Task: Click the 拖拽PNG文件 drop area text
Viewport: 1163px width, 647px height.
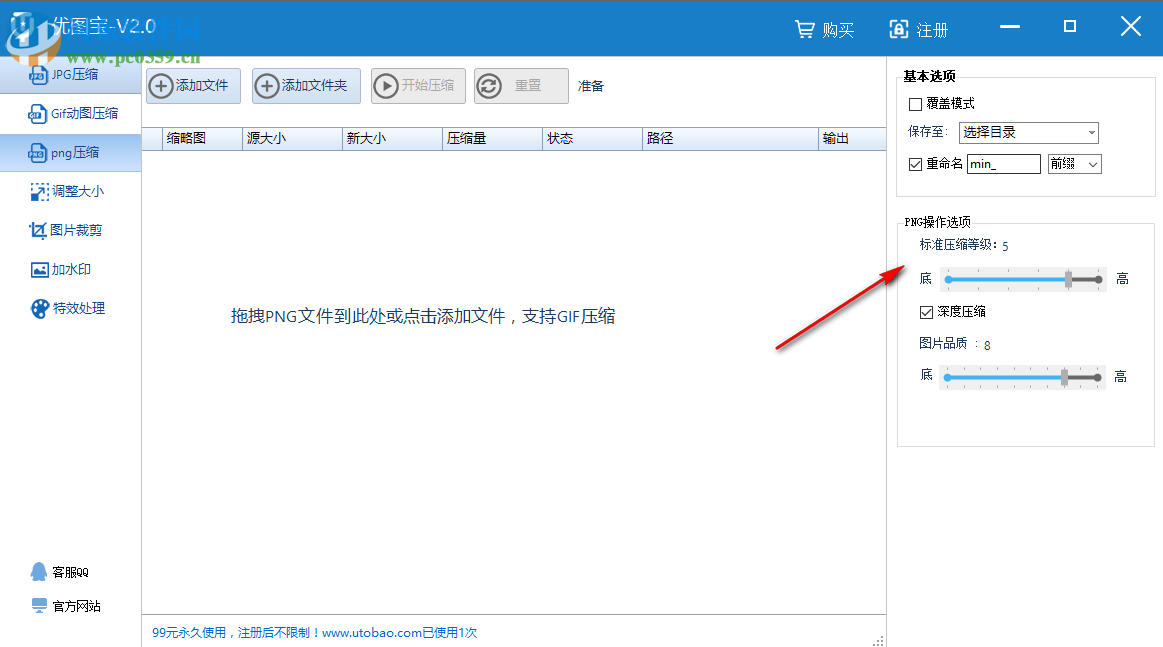Action: point(423,316)
